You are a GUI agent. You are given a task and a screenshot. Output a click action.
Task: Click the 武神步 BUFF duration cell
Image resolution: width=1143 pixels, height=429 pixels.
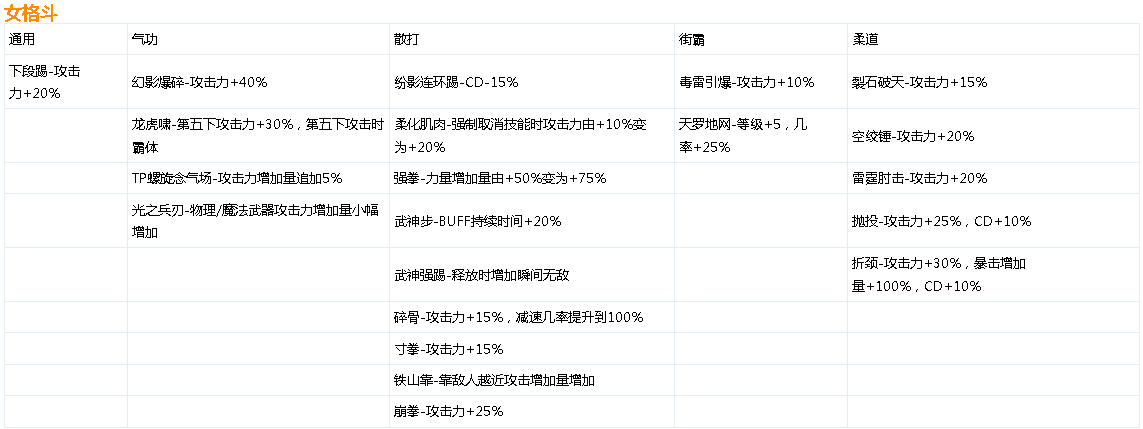pyautogui.click(x=531, y=221)
